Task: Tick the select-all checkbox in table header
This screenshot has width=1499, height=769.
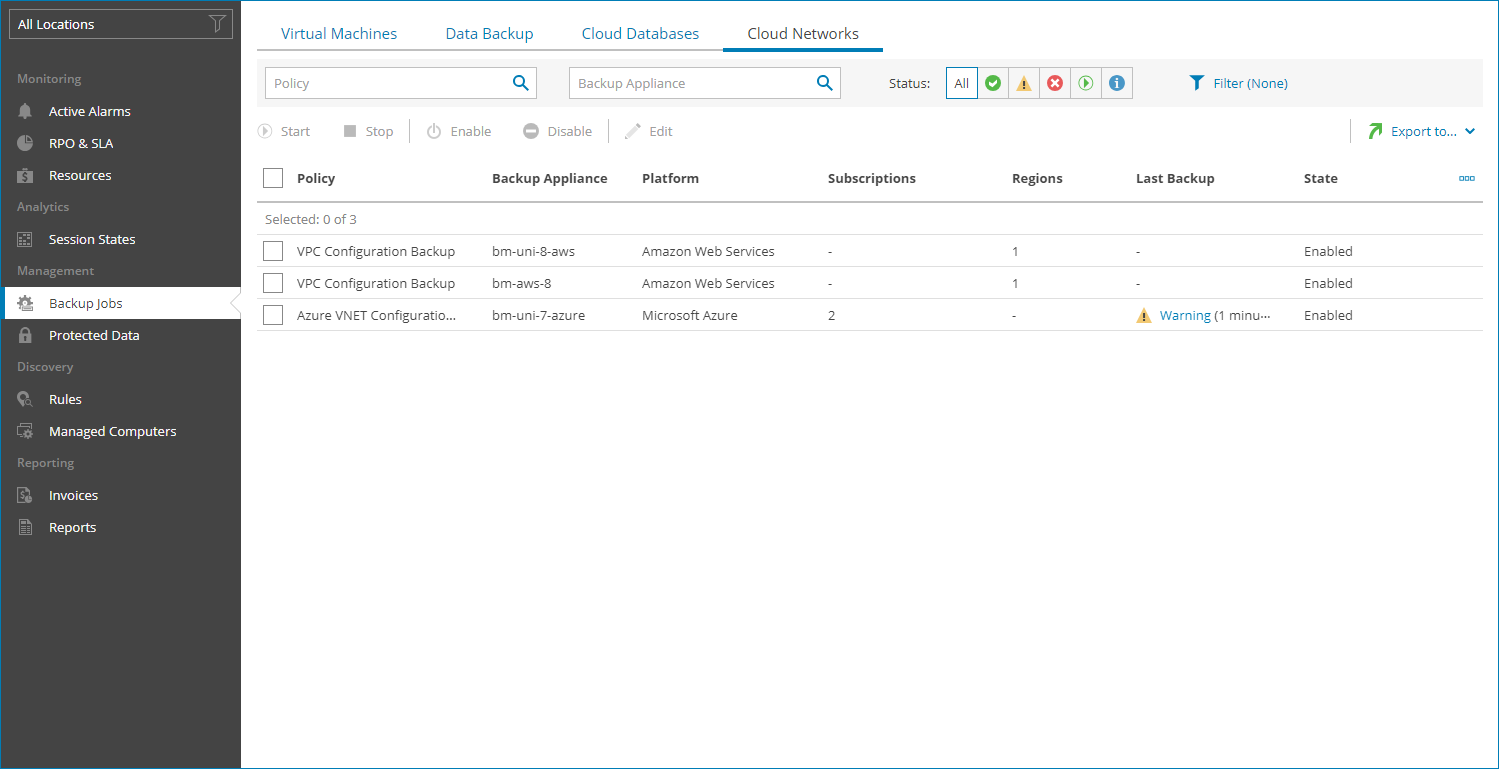Action: [273, 178]
